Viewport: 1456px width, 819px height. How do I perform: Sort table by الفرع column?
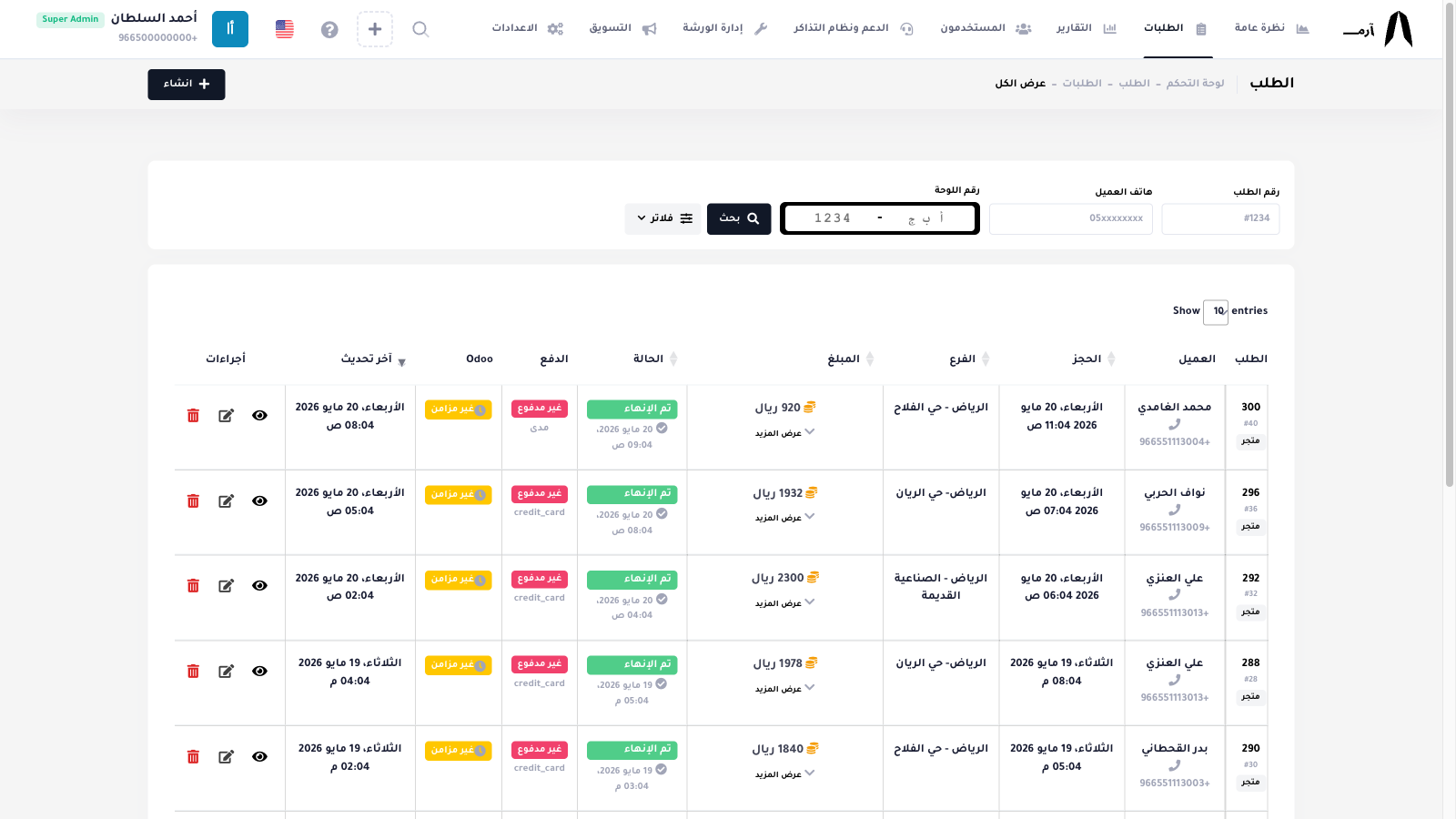click(969, 359)
